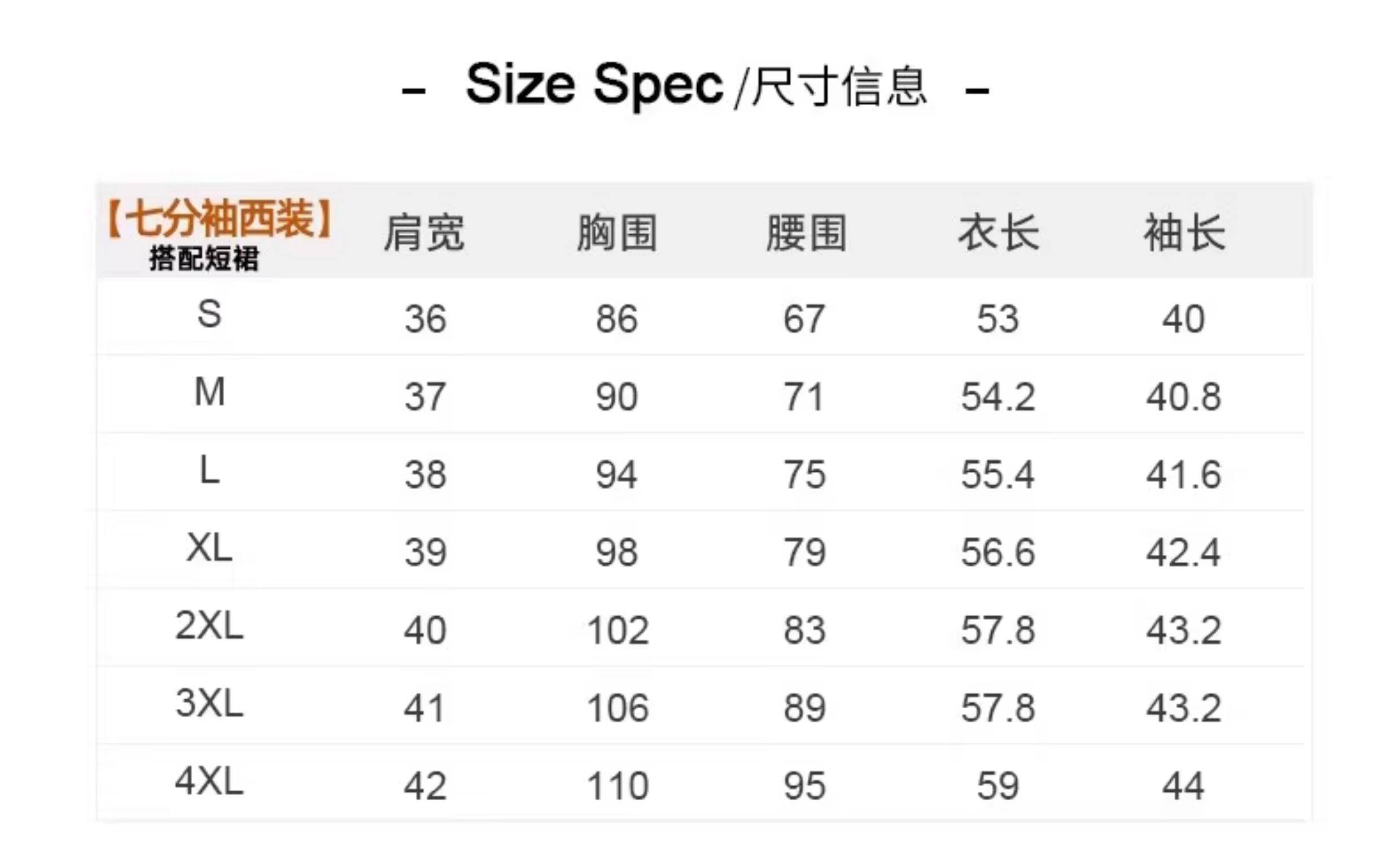Screen dimensions: 1400x842
Task: Select the M size row label
Action: tap(210, 392)
